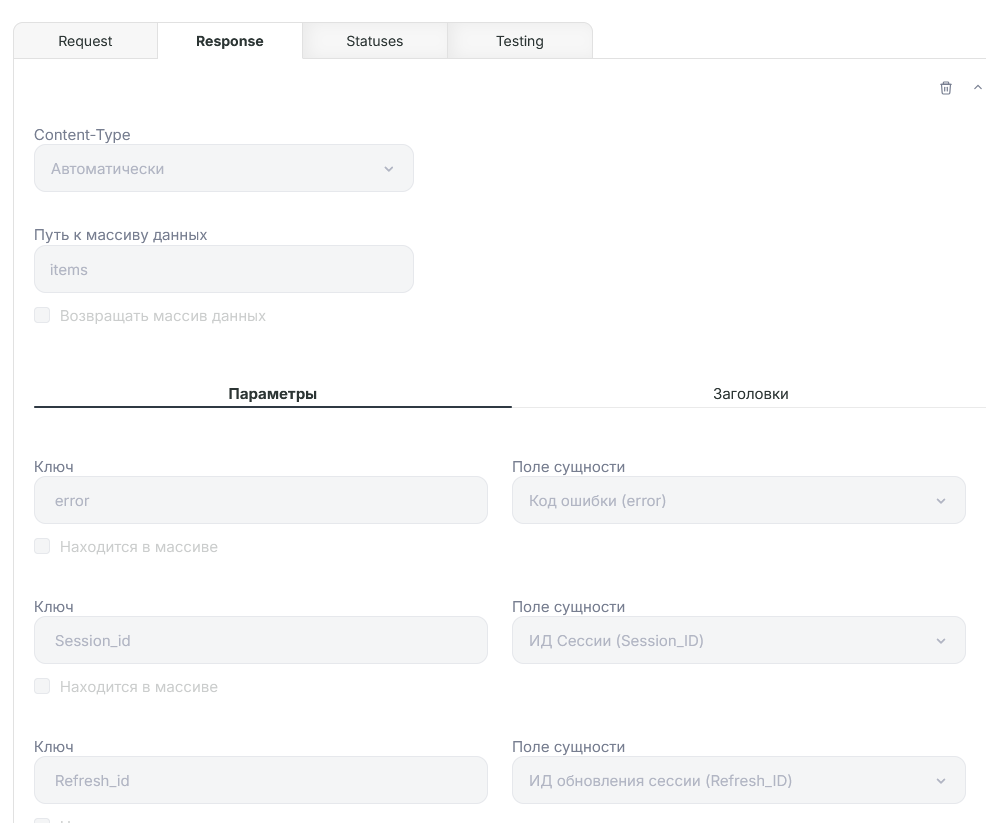Toggle Находится в массиве under Session_id key
This screenshot has width=986, height=823.
pyautogui.click(x=42, y=686)
